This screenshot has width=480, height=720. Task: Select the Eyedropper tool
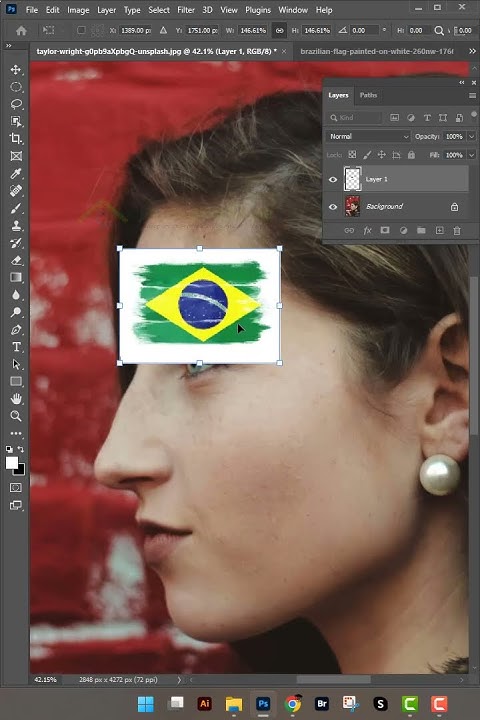click(x=16, y=174)
